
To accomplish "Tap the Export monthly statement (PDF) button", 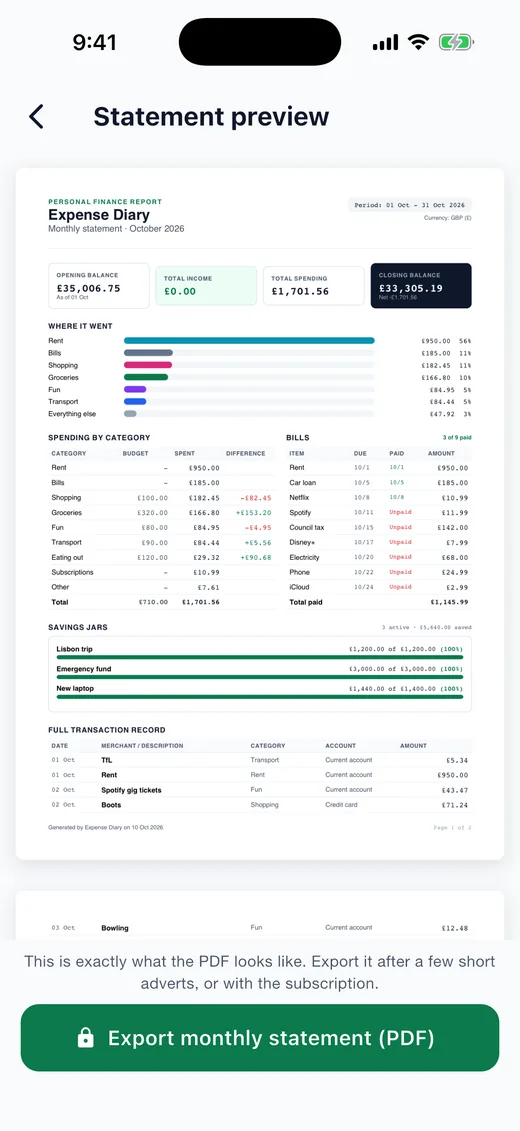I will (x=260, y=1037).
